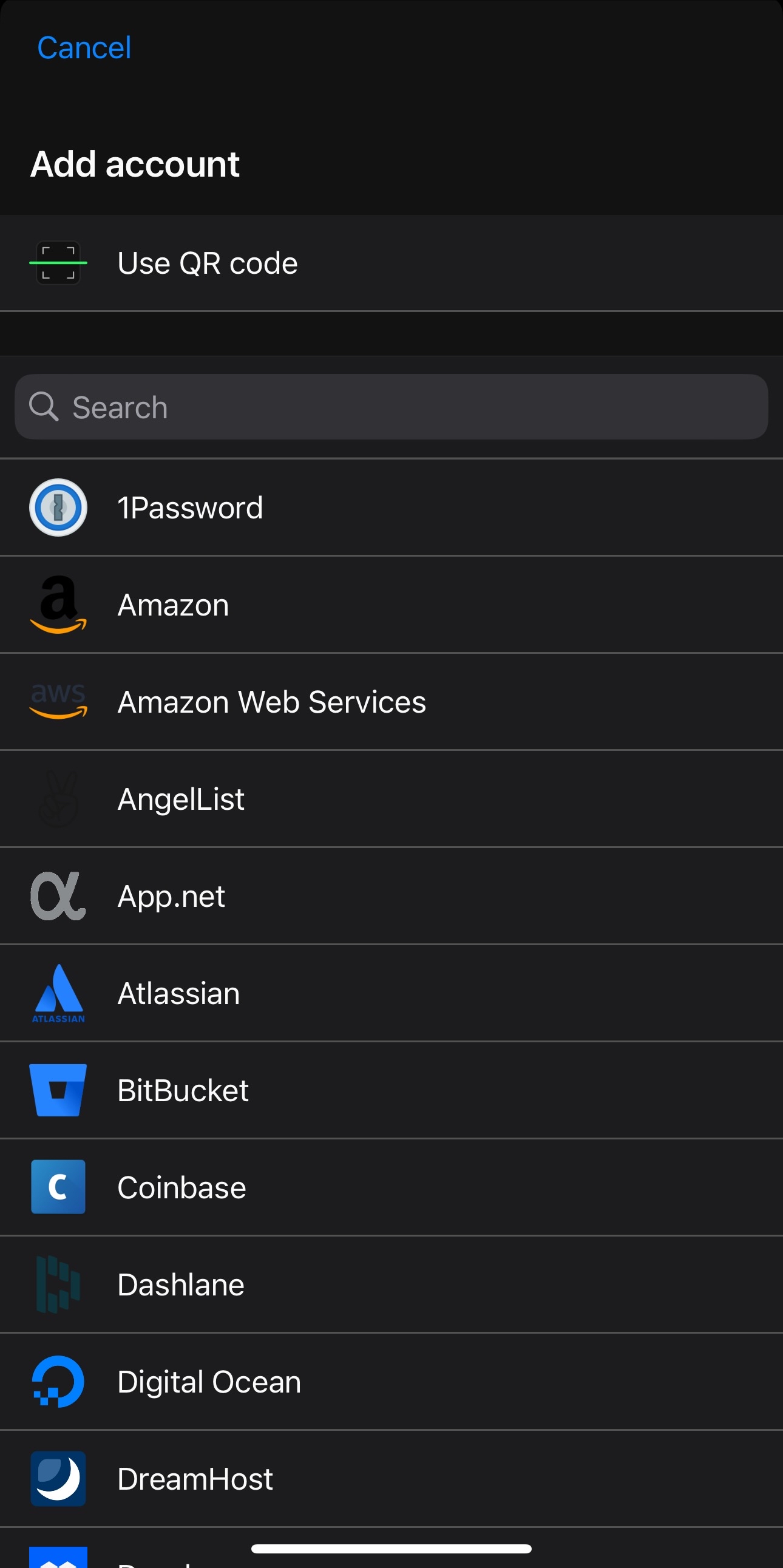
Task: Tap the BitBucket bucket icon
Action: (58, 1090)
